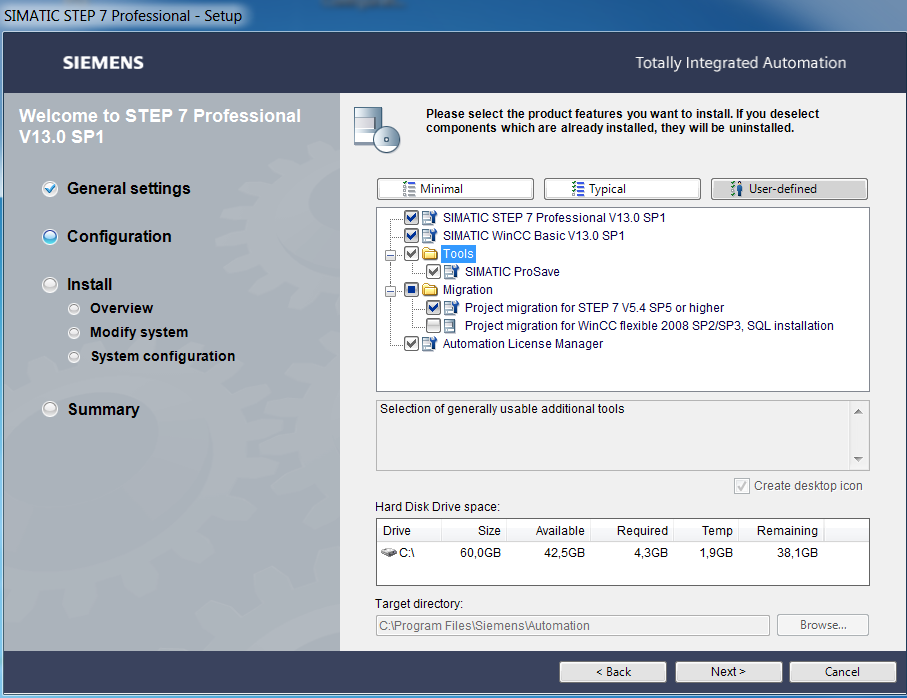Click Next to continue setup

click(728, 672)
